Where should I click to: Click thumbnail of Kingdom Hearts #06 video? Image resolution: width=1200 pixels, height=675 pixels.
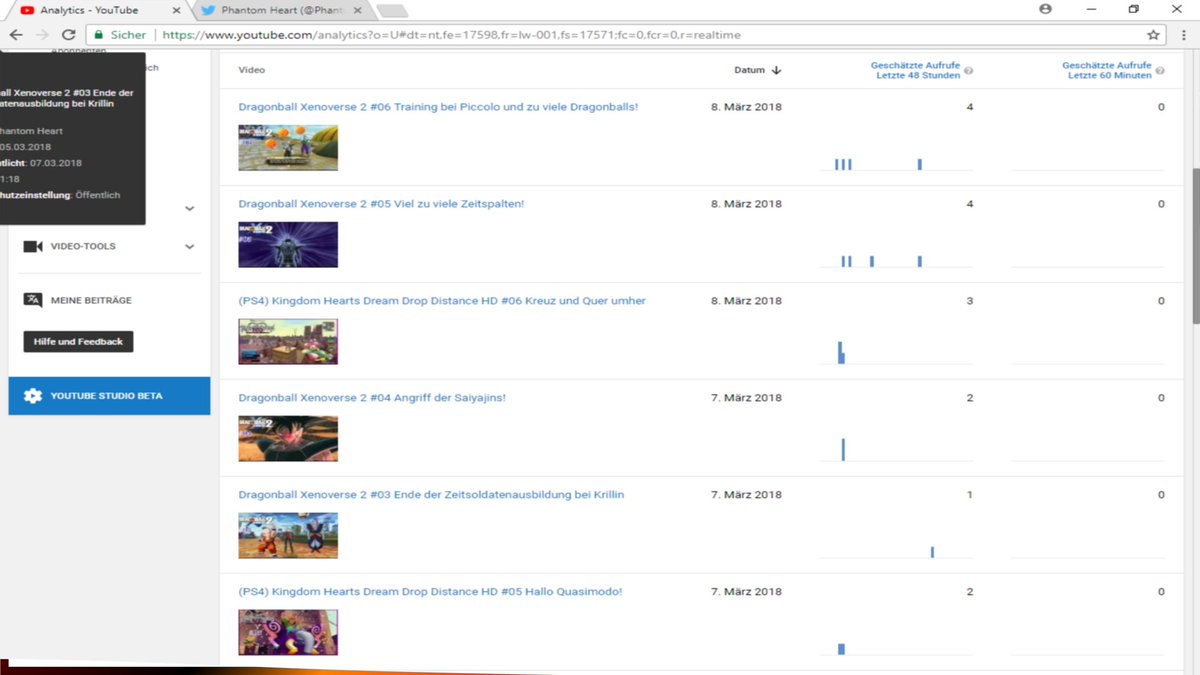coord(288,342)
